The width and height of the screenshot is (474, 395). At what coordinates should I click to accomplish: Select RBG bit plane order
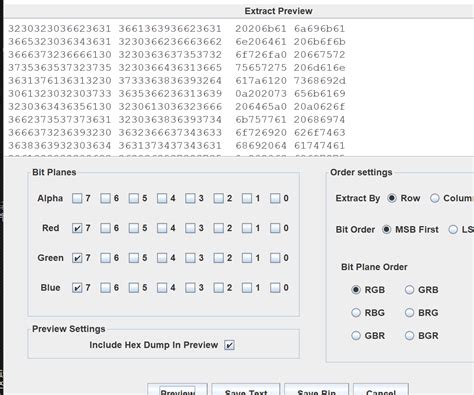tap(356, 313)
